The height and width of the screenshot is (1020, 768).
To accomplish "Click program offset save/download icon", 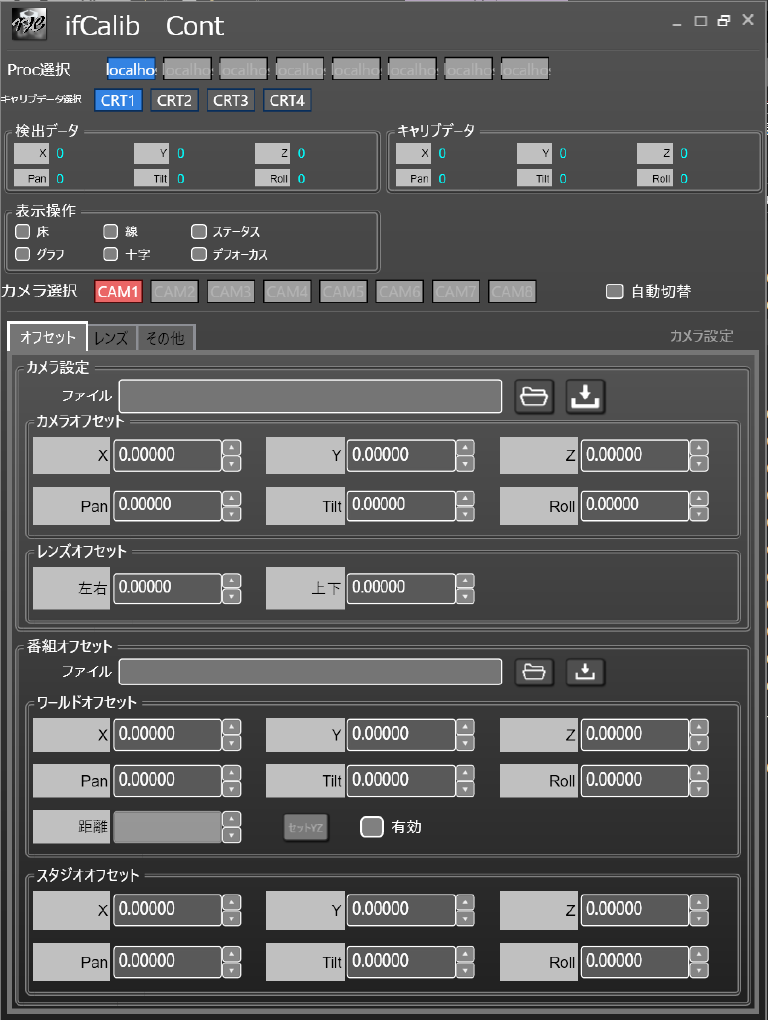I will pyautogui.click(x=586, y=672).
